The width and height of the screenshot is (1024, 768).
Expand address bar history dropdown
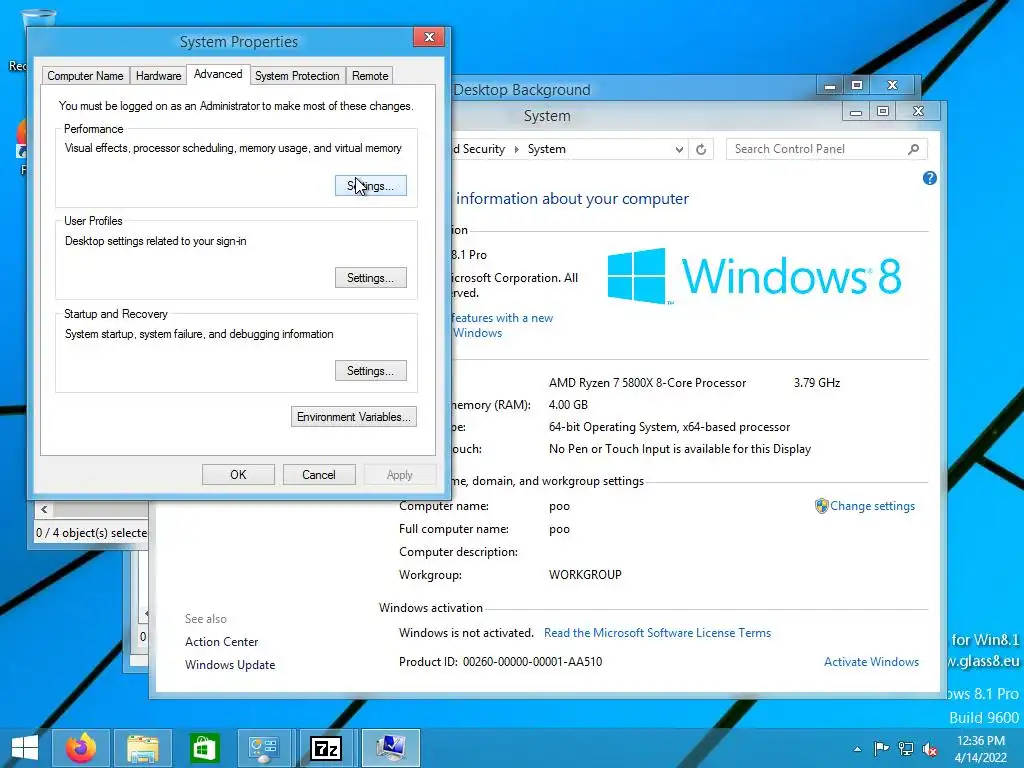679,149
